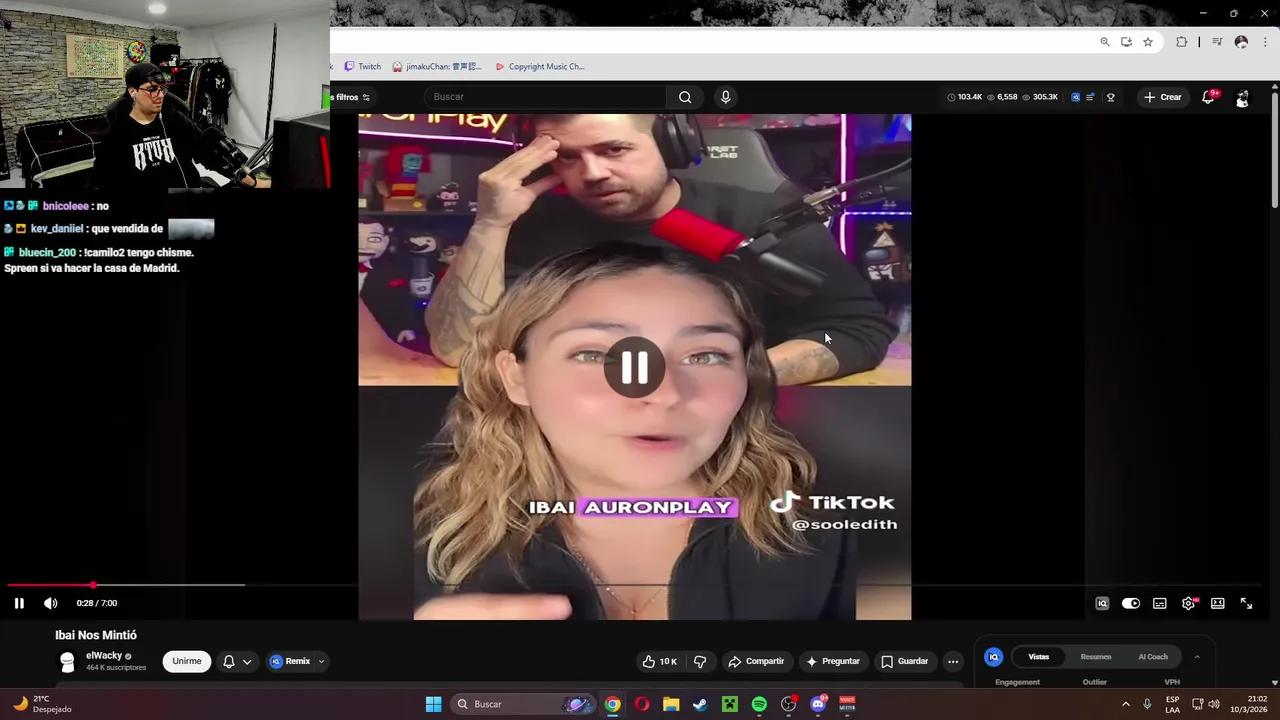Screen dimensions: 1280x720
Task: Open Chrome media controls icon
Action: pyautogui.click(x=1217, y=42)
